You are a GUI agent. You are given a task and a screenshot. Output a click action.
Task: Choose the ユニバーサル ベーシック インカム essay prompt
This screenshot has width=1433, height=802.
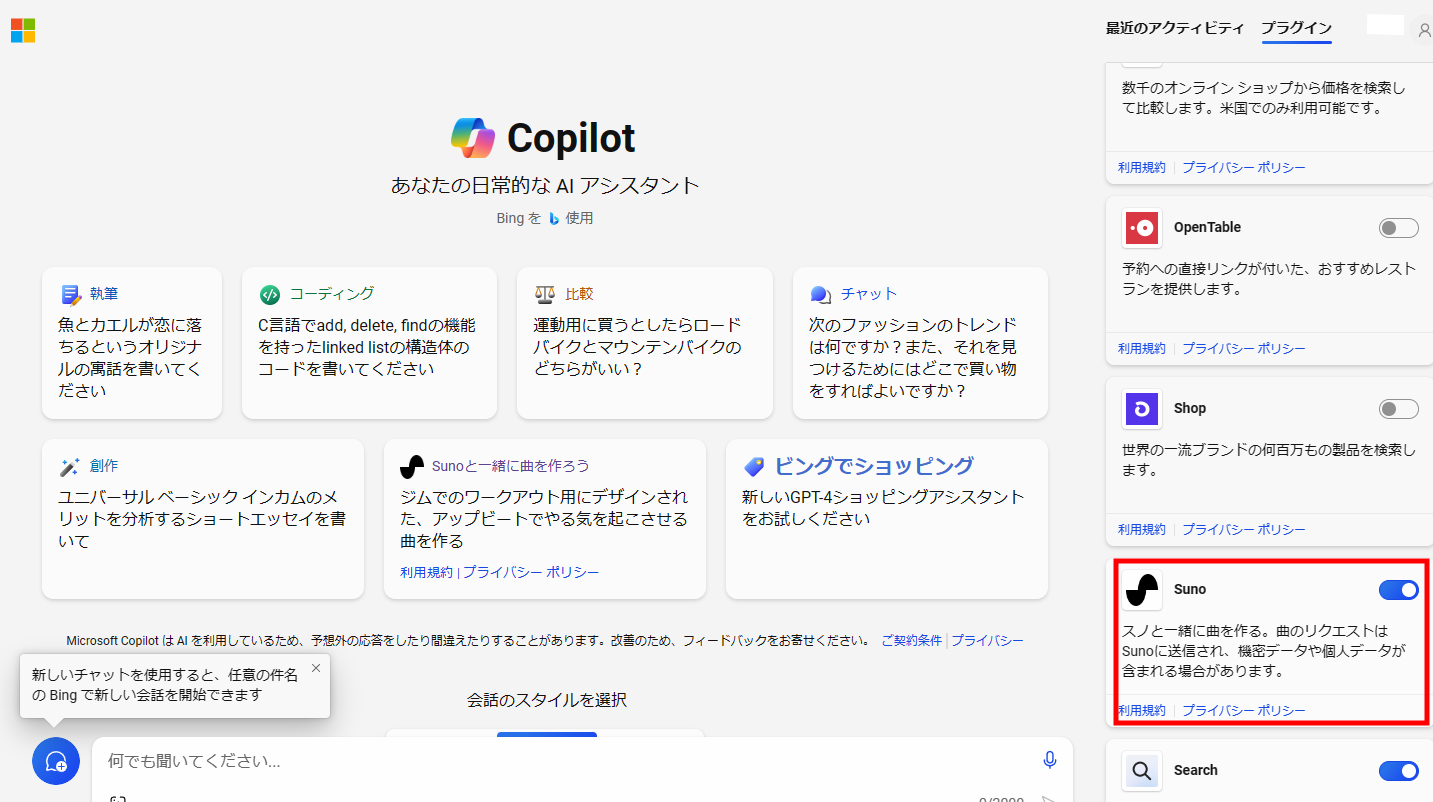coord(203,519)
